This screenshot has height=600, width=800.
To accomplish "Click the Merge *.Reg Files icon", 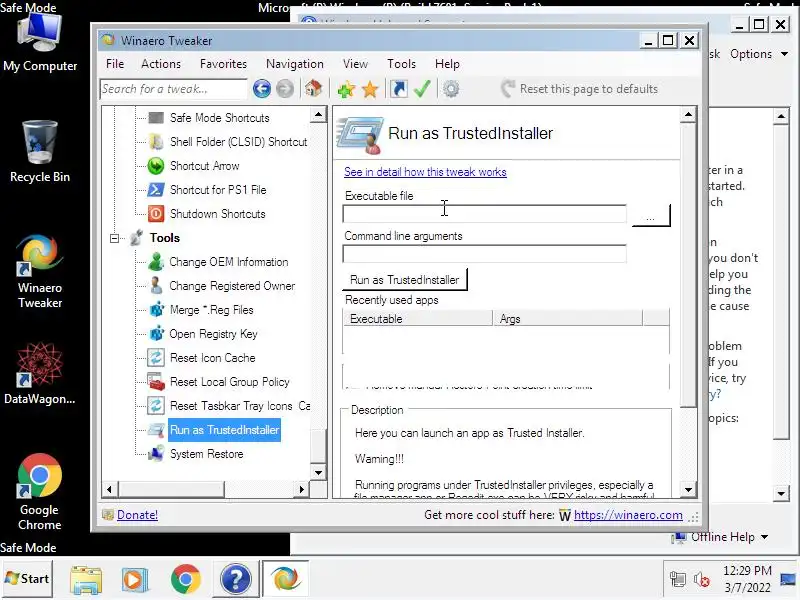I will coord(156,310).
